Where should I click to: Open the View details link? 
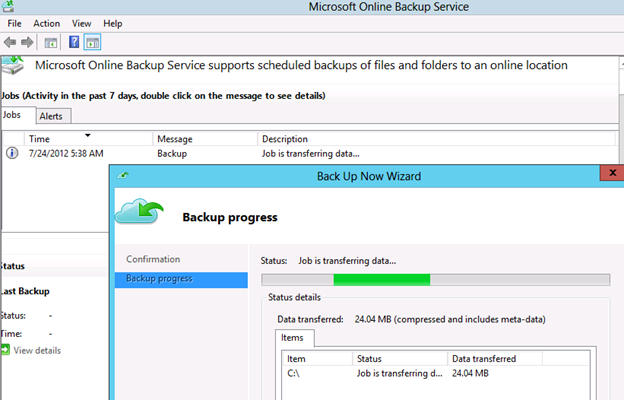pyautogui.click(x=37, y=350)
